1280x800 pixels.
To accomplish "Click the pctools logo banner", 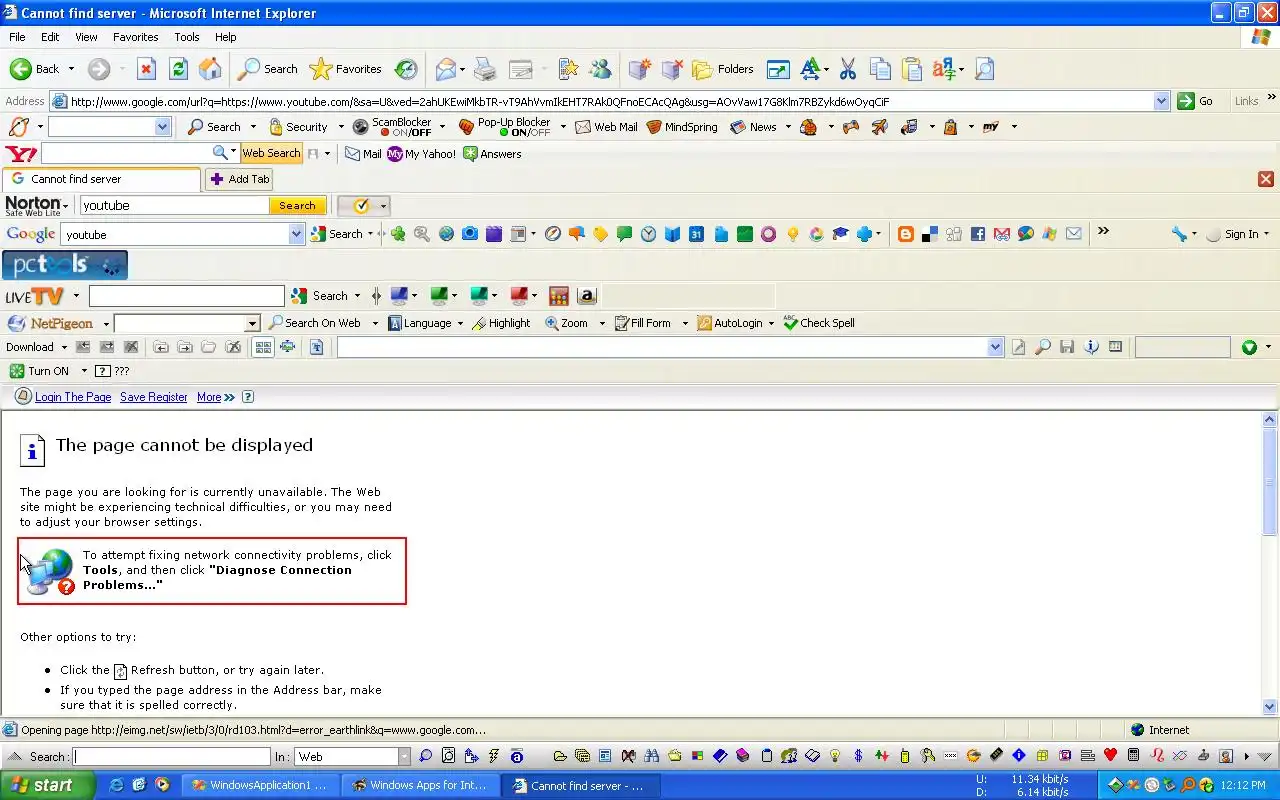I will point(65,265).
